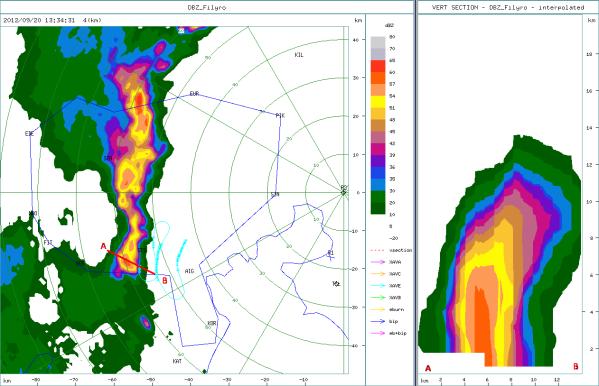Click the red cross-section line A to B
Viewport: 599px width, 386px height.
tap(131, 262)
